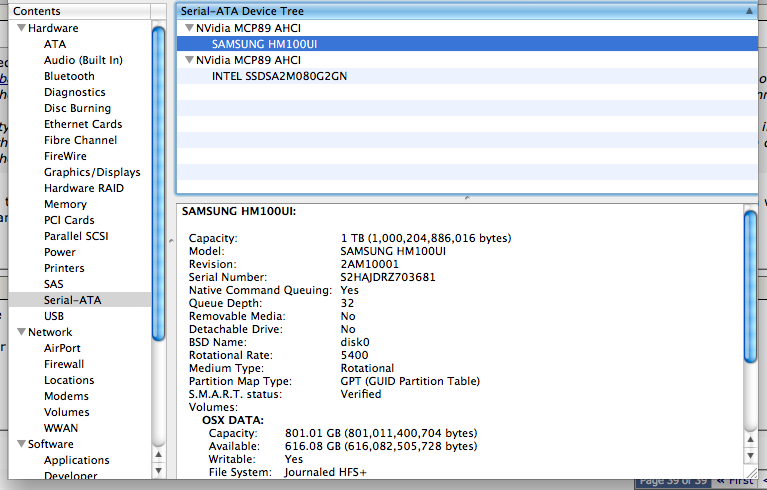This screenshot has width=767, height=490.
Task: Select Printers entry
Action: (64, 268)
